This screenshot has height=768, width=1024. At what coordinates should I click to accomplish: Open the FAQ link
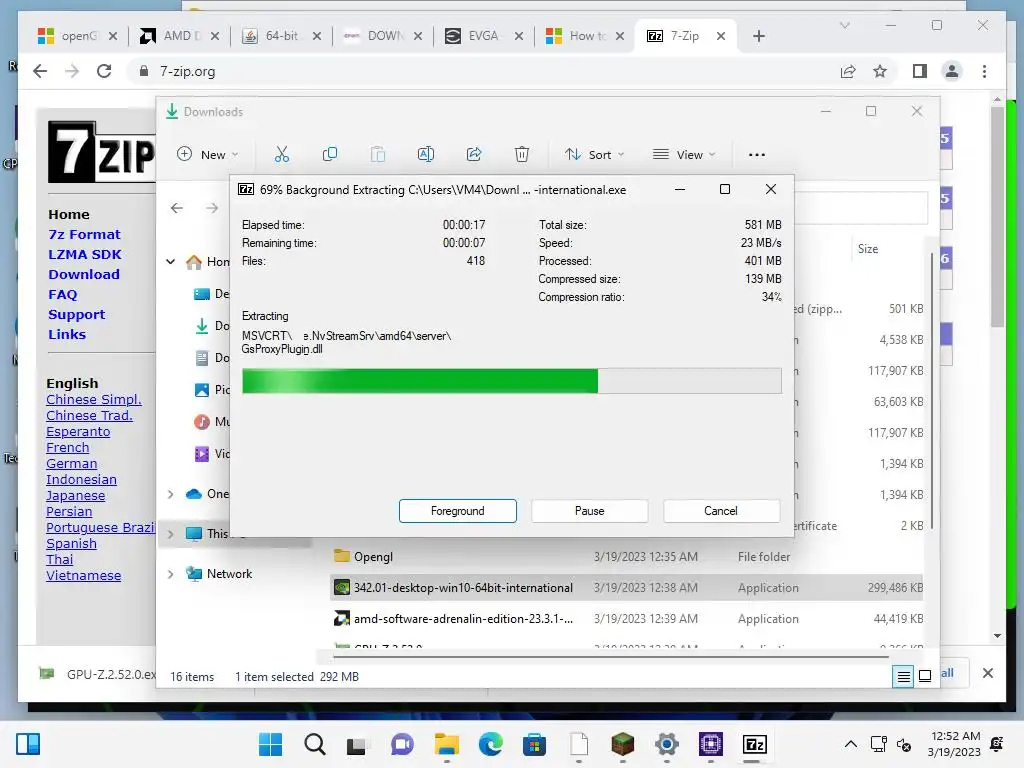pyautogui.click(x=63, y=295)
